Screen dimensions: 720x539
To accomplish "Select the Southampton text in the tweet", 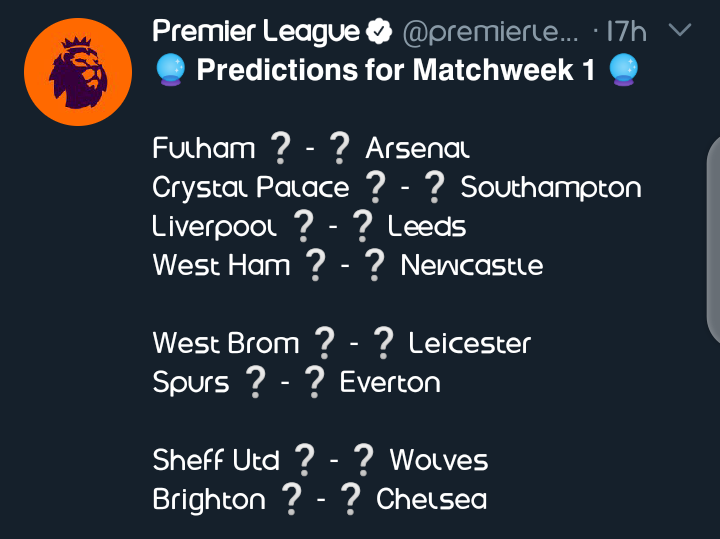I will [x=550, y=188].
